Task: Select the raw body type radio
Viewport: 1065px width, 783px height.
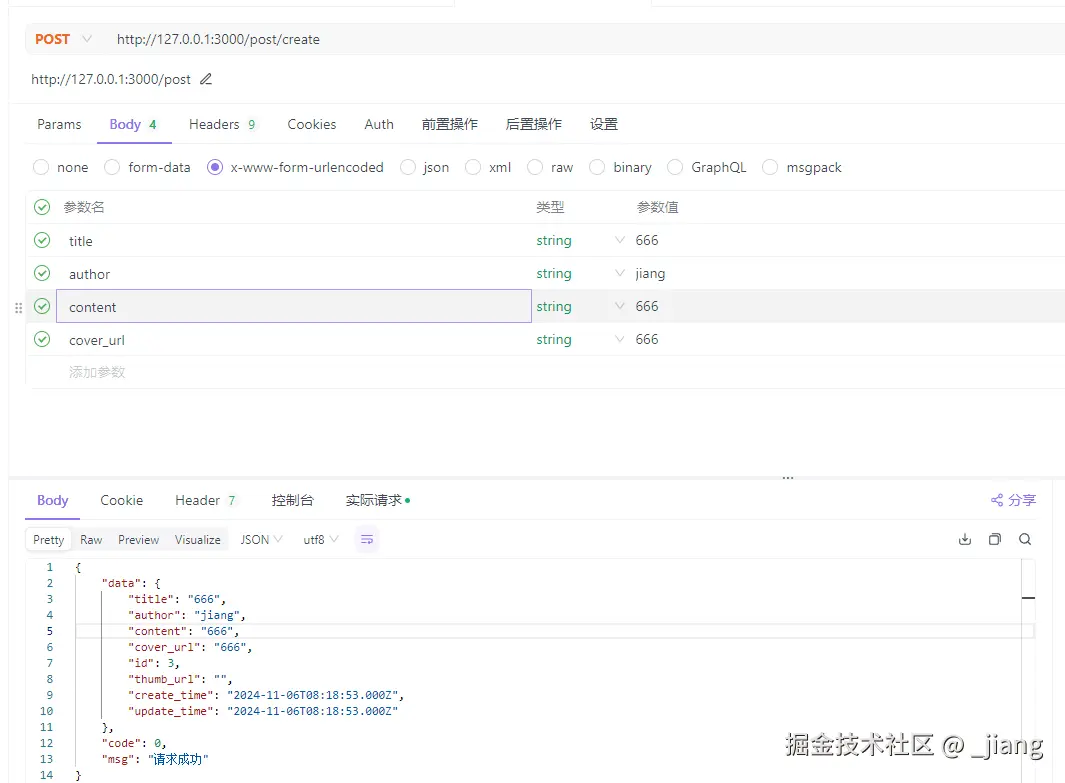Action: [535, 167]
